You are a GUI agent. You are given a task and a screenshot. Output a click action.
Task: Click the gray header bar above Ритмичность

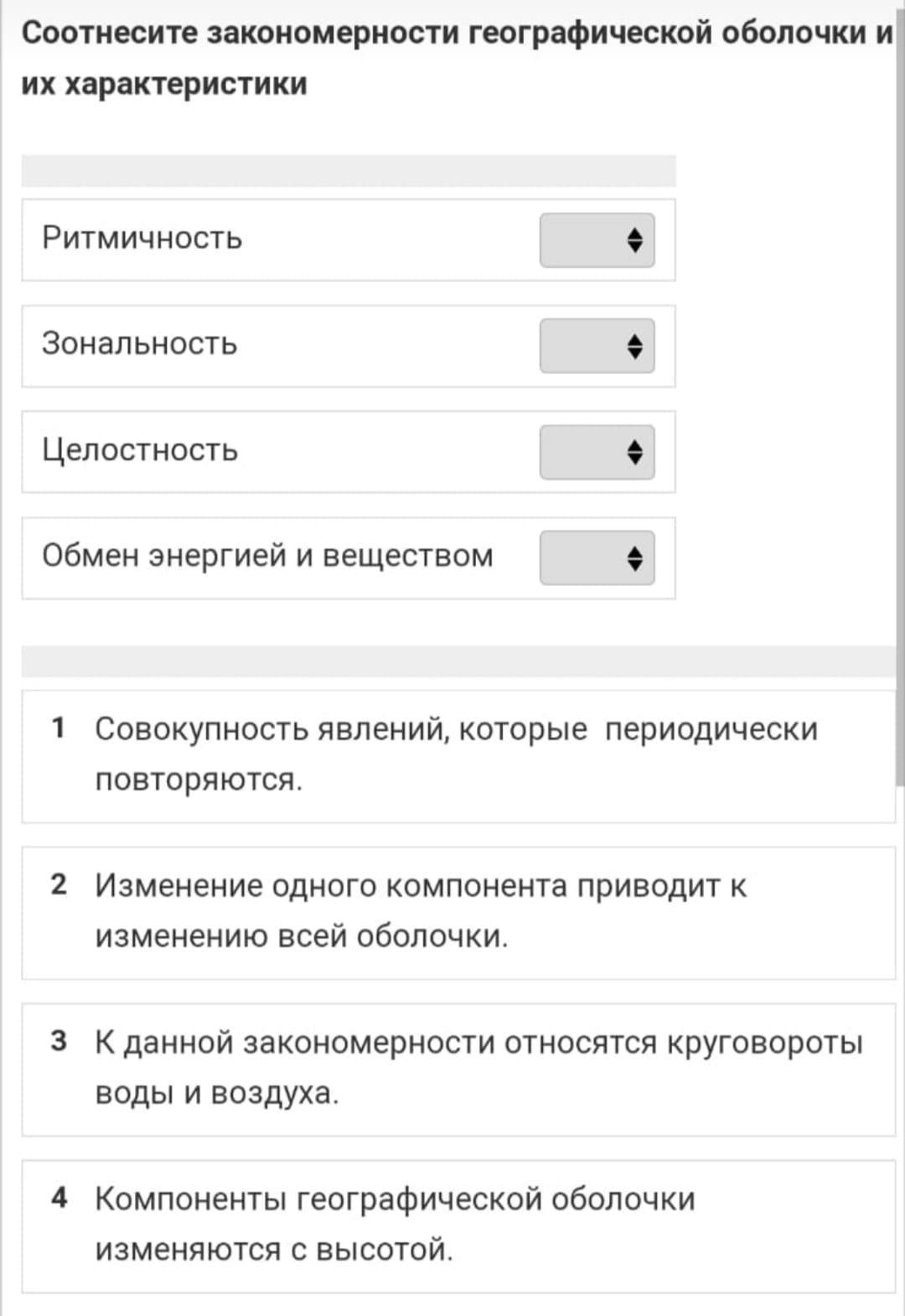[x=348, y=171]
